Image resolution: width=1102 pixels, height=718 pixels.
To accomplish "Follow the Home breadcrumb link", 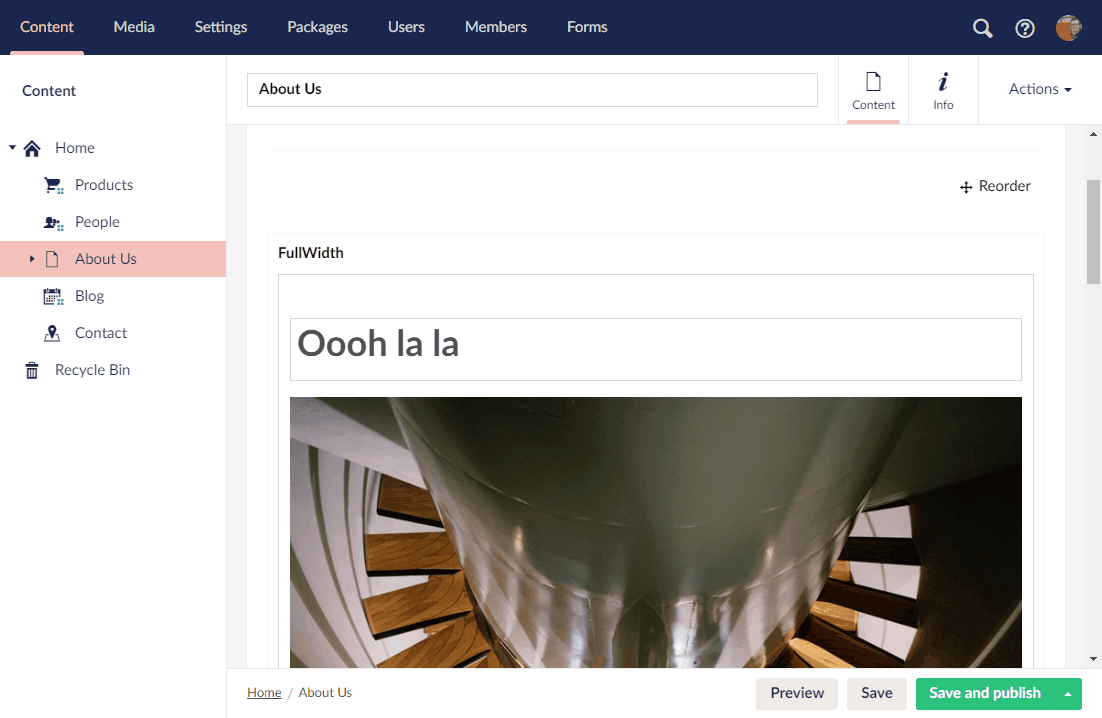I will pos(264,693).
